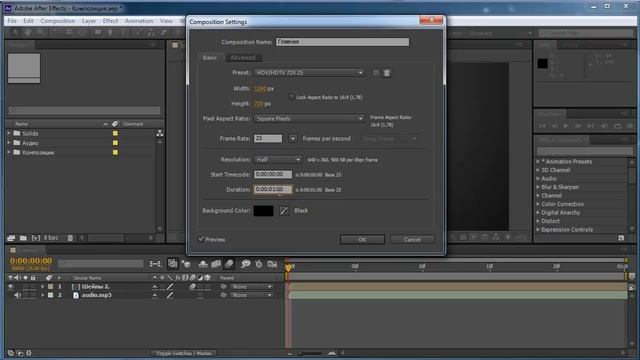Click the black Background Color swatch

(263, 211)
